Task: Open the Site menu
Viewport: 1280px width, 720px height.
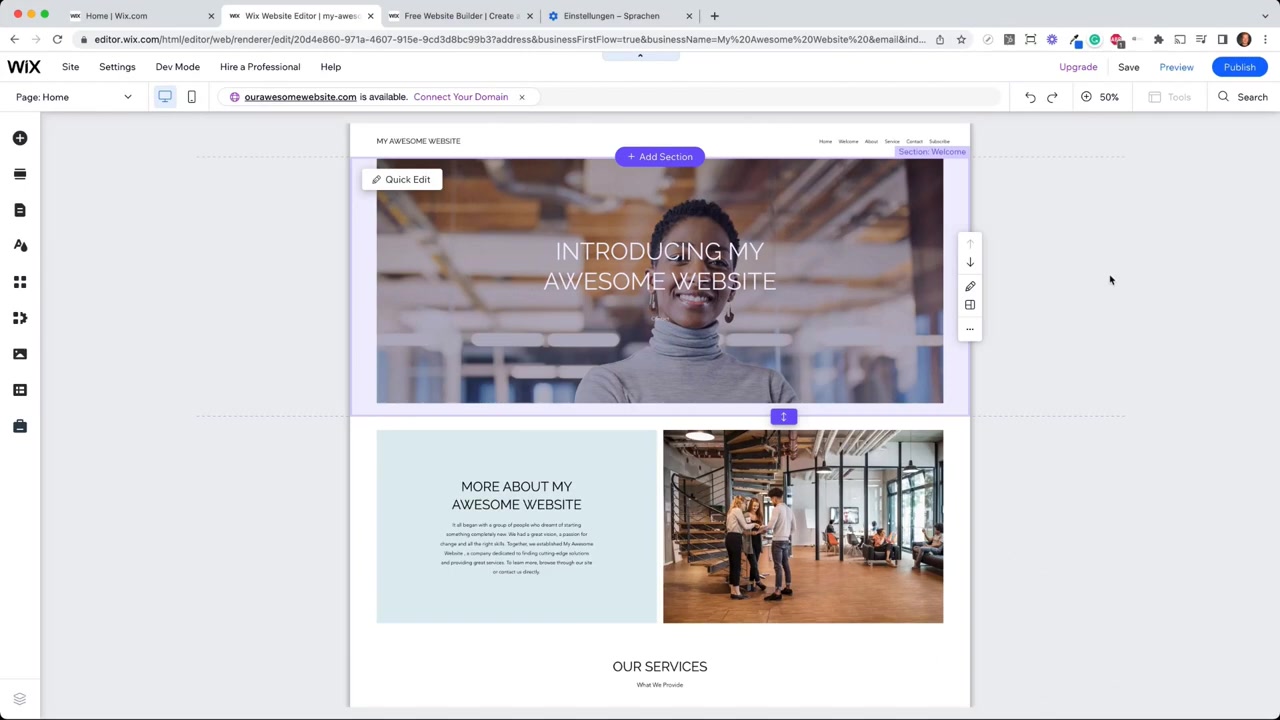Action: coord(70,67)
